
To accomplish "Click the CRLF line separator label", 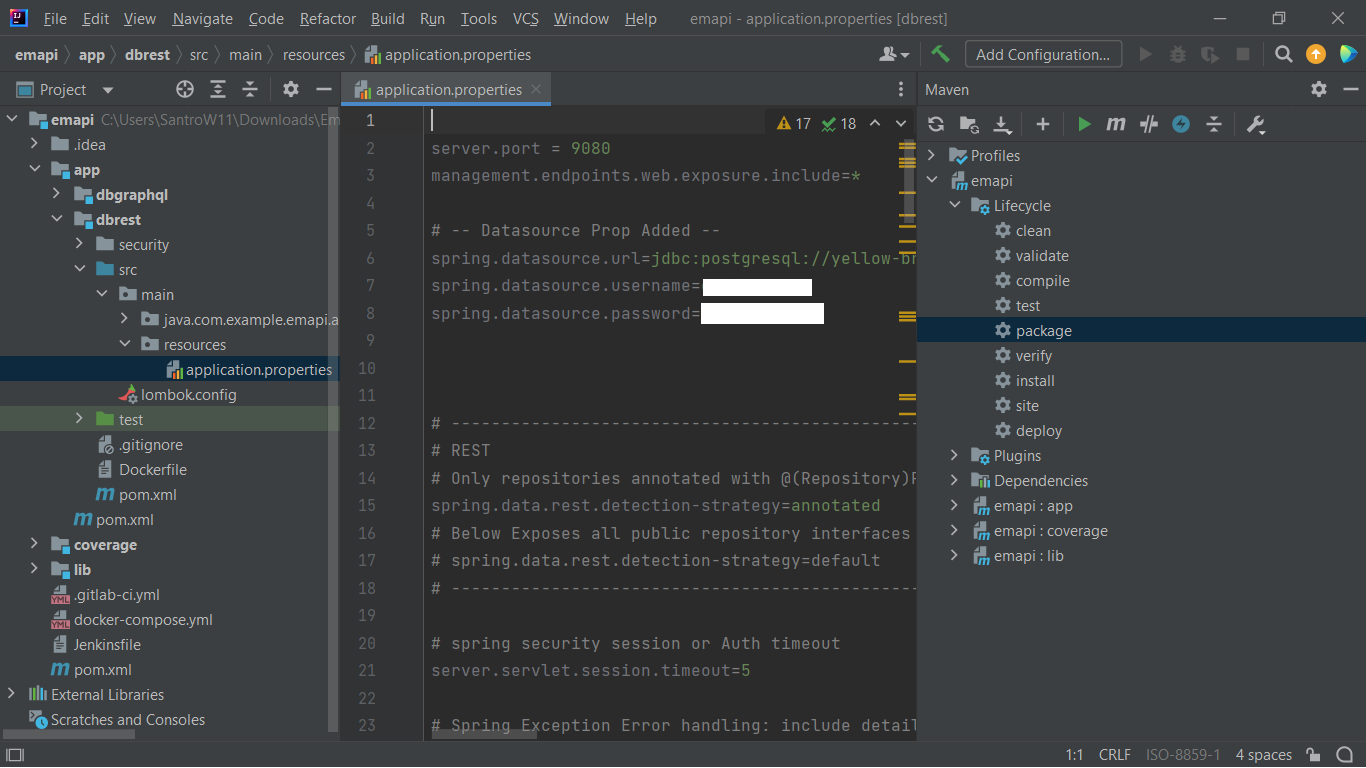I will coord(1114,755).
